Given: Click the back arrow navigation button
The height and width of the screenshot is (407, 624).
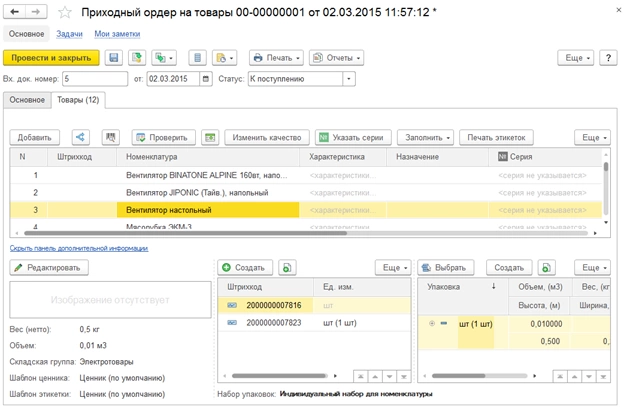Looking at the screenshot, I should (x=15, y=12).
